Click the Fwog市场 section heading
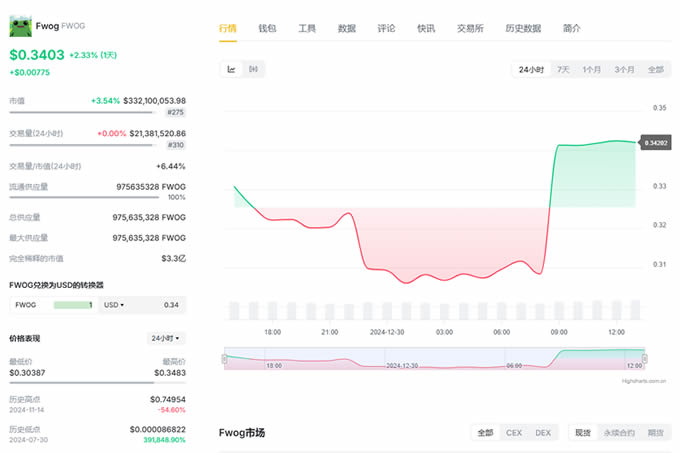 coord(242,433)
